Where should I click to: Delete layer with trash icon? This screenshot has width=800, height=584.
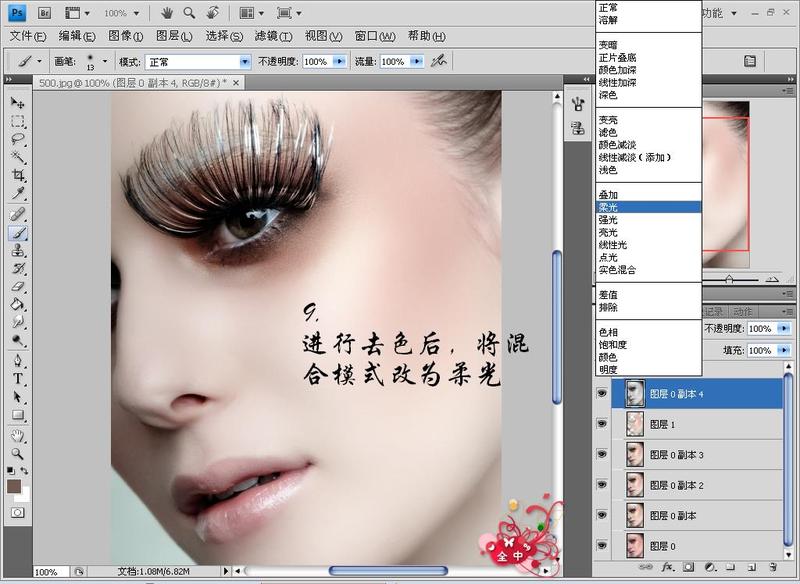[x=773, y=567]
